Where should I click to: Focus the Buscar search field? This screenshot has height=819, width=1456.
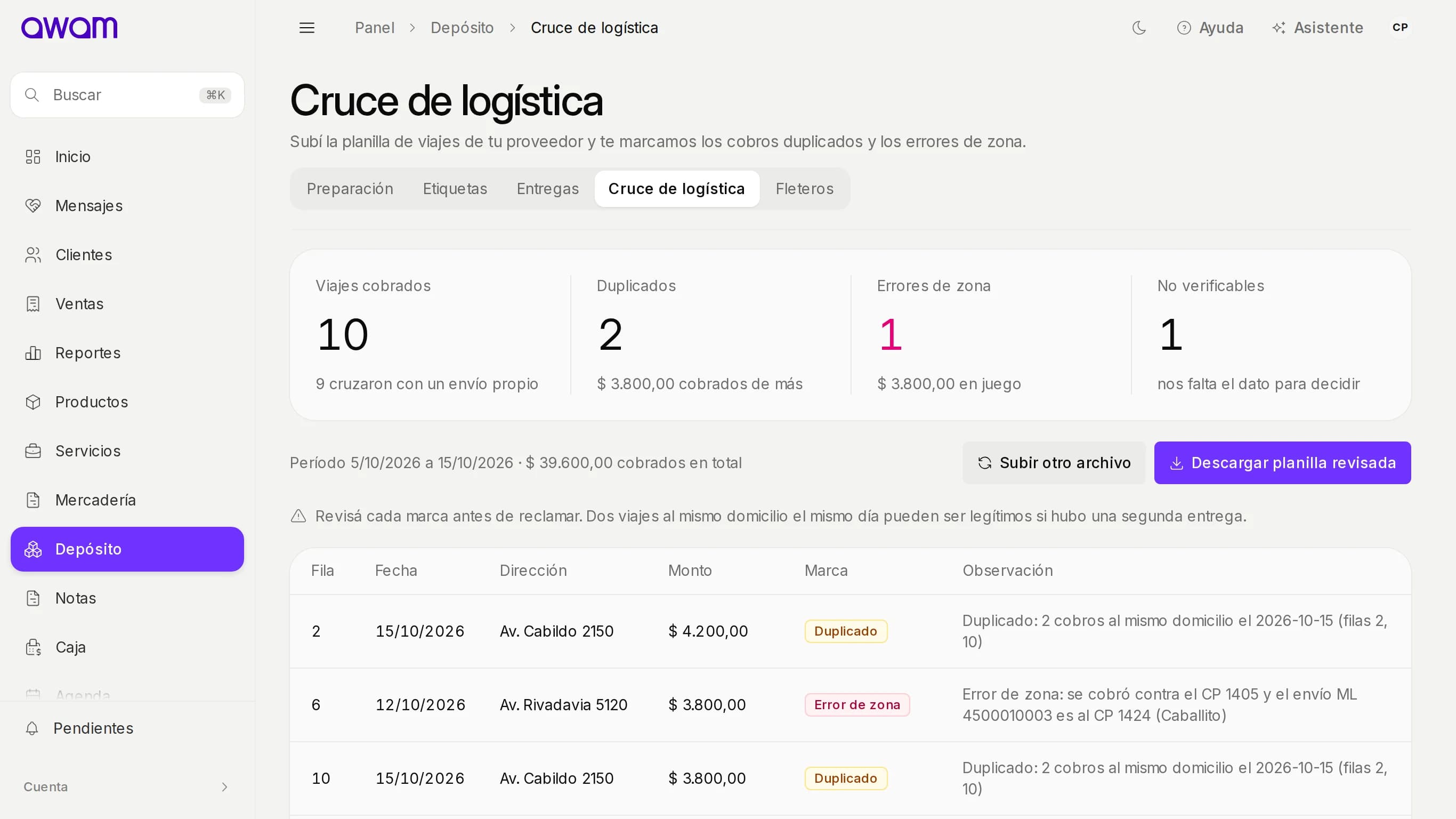point(127,95)
